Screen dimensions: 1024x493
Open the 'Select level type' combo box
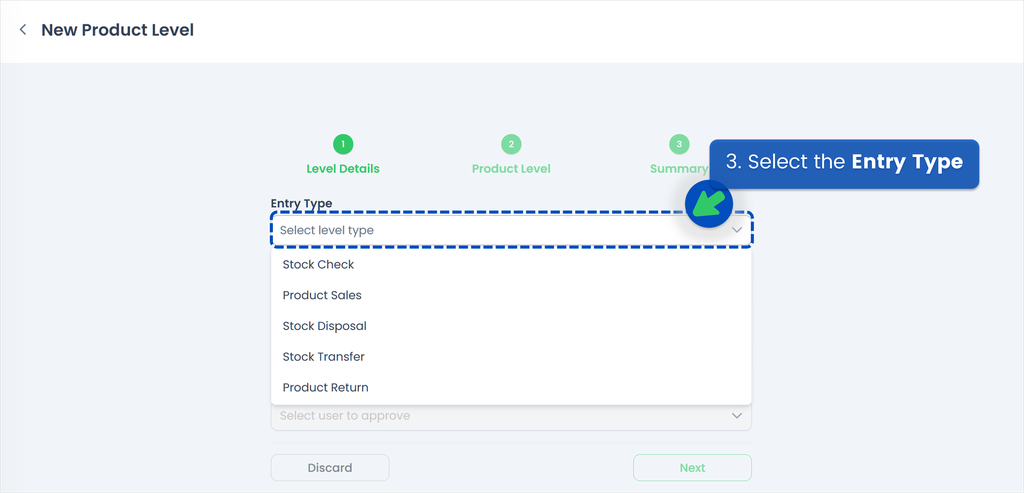500,230
